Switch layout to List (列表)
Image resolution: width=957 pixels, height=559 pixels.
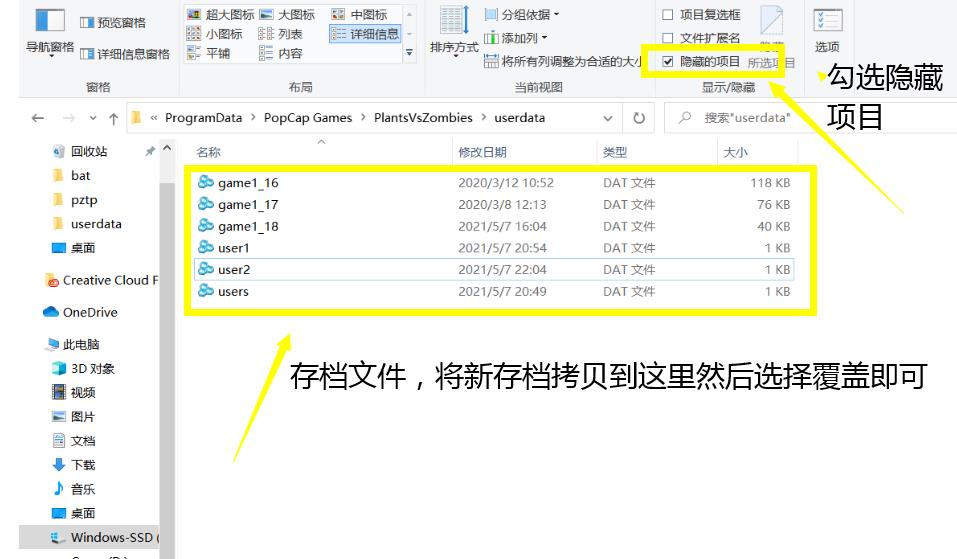(x=280, y=34)
